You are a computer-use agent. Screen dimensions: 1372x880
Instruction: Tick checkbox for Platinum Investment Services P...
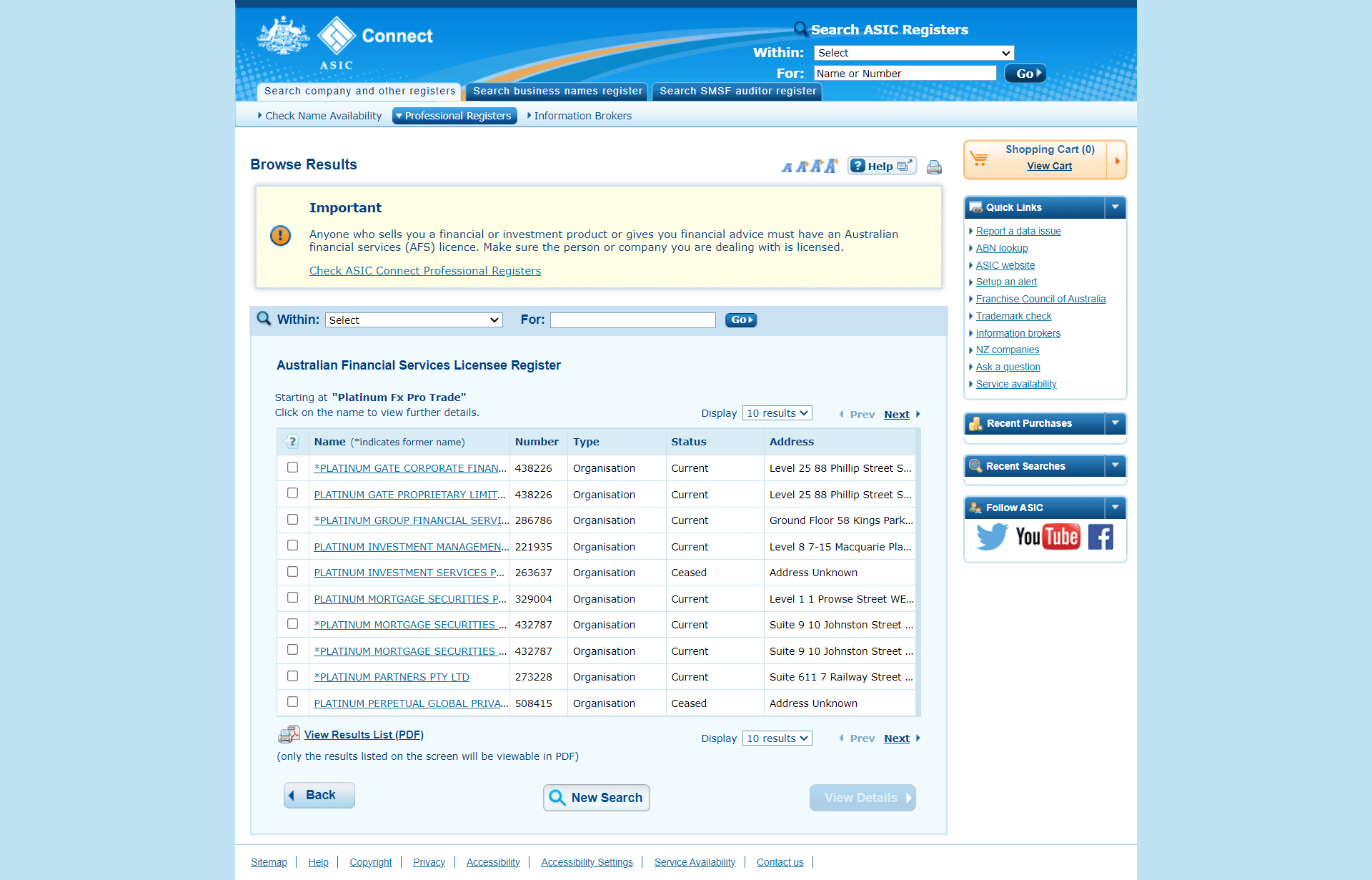pos(292,571)
